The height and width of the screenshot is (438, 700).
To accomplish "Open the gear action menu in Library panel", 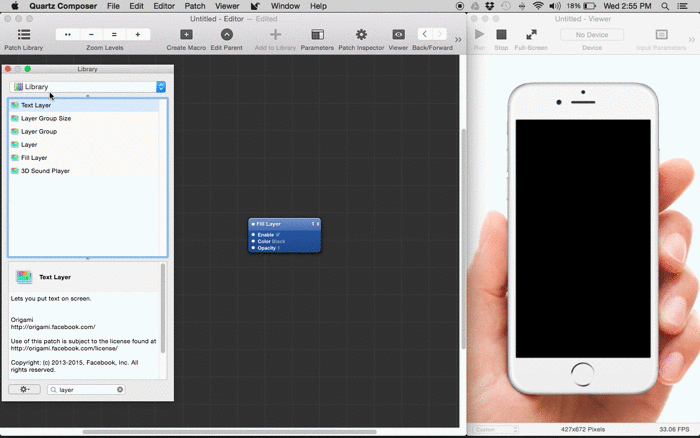I will [24, 389].
